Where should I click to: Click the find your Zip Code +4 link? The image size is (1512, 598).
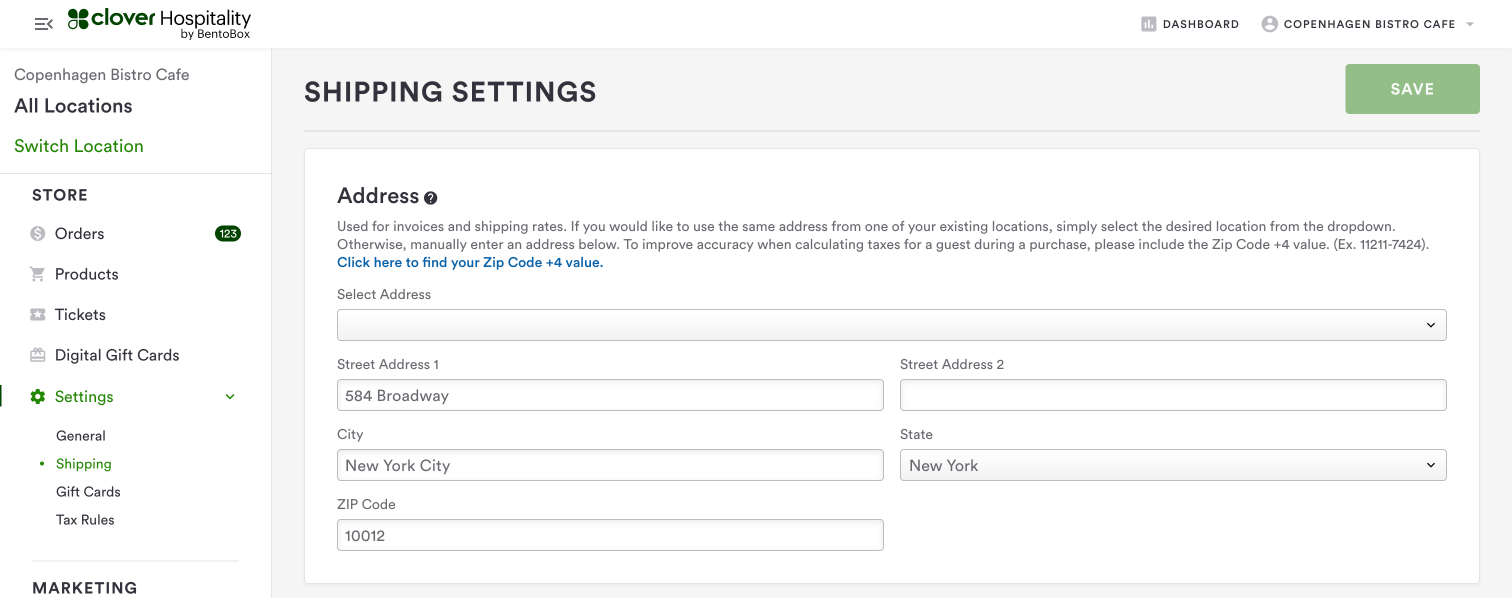coord(470,263)
